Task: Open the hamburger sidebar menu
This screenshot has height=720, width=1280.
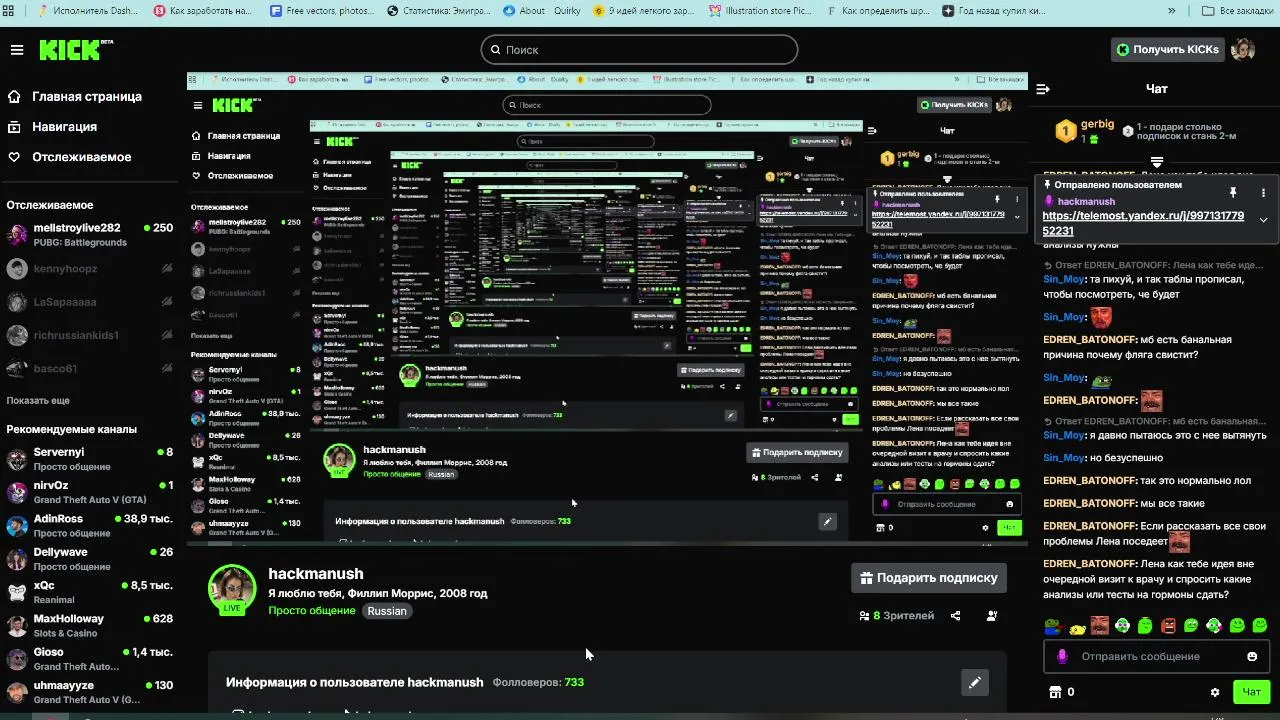Action: click(x=16, y=50)
